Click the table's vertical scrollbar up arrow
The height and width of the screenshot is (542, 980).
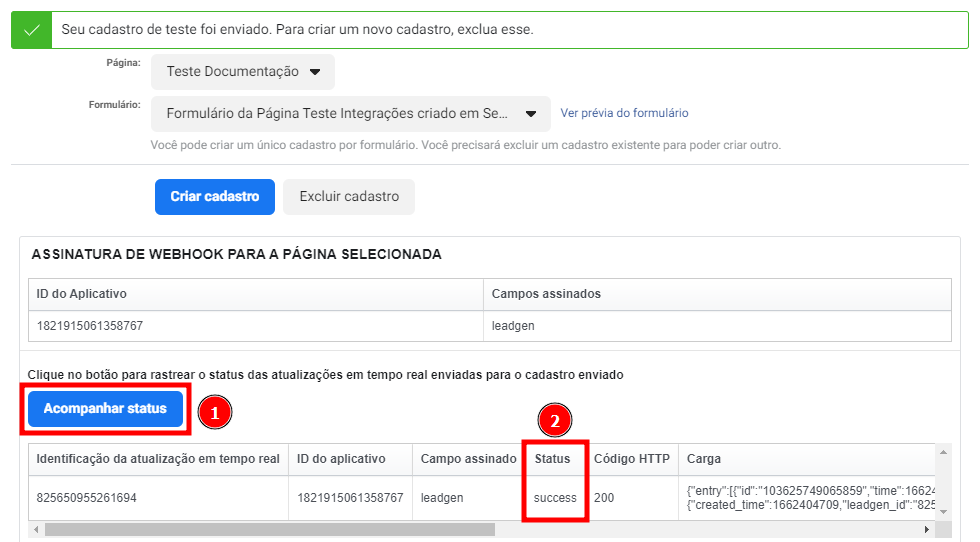942,453
